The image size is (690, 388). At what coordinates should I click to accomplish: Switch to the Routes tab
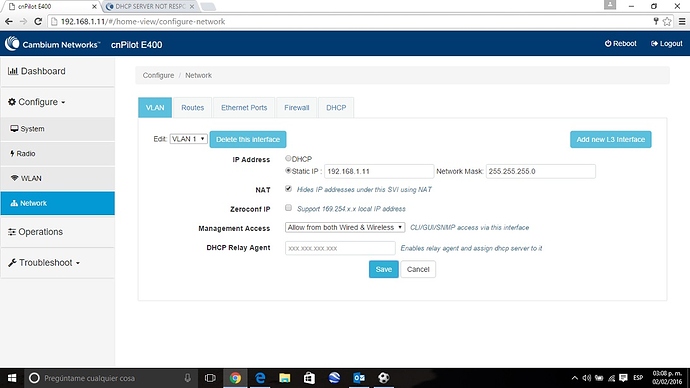coord(193,108)
